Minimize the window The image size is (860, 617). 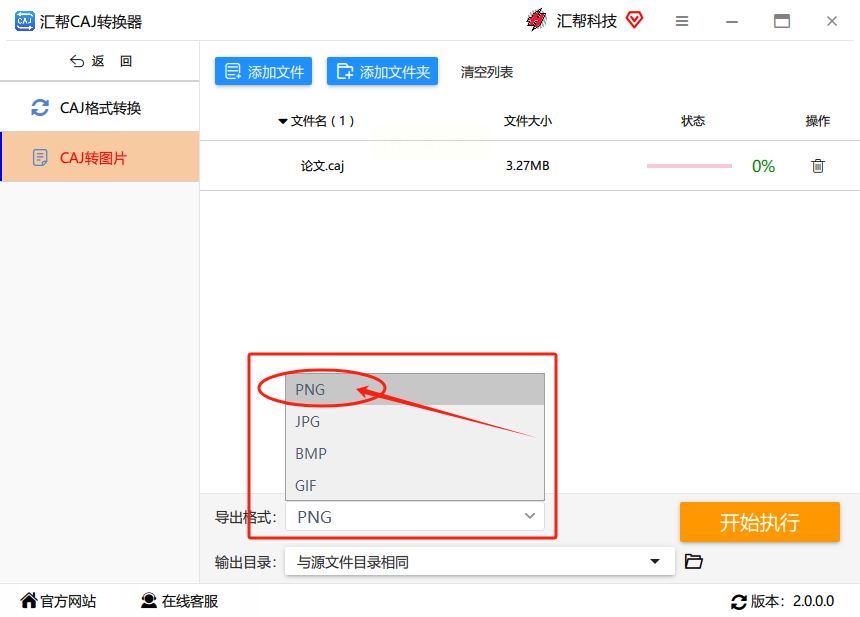coord(732,21)
